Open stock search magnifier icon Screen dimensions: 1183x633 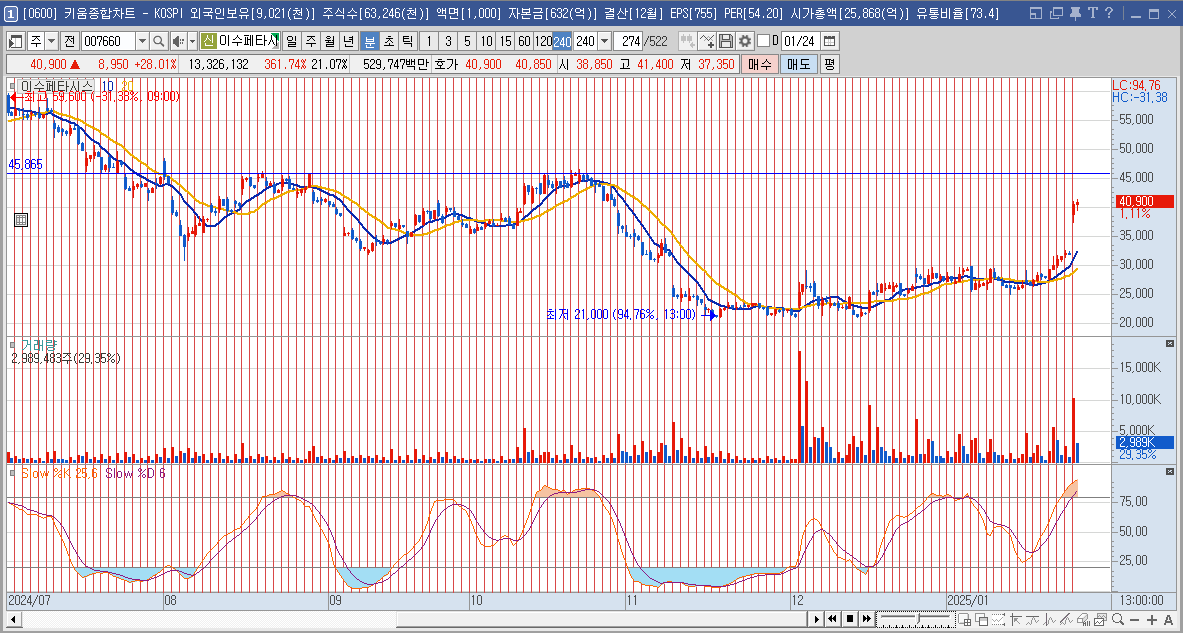[x=158, y=41]
